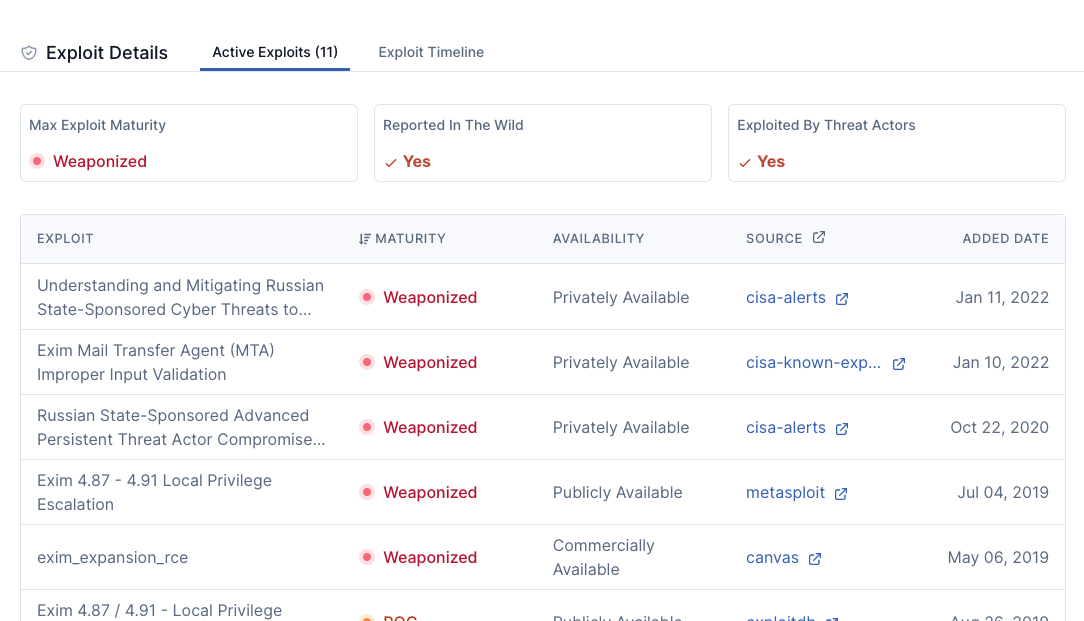Click the Reported In The Wild card label

coord(453,125)
